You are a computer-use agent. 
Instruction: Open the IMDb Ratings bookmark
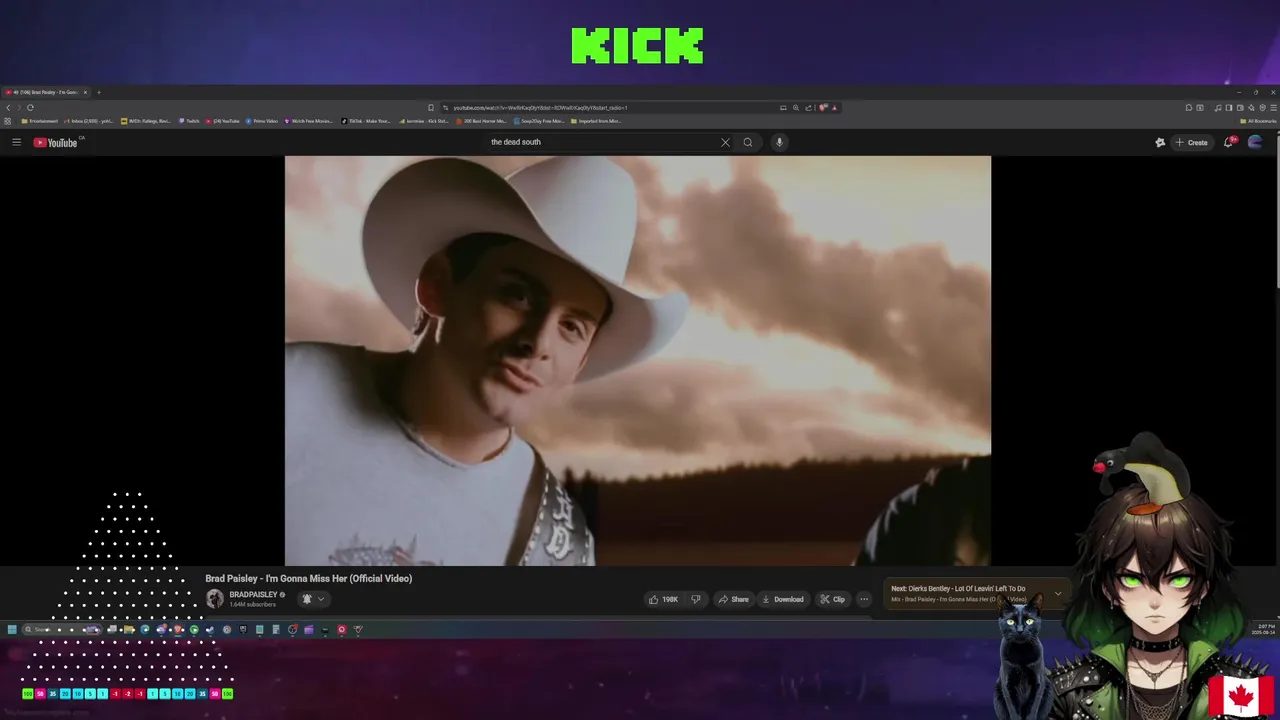(x=146, y=121)
